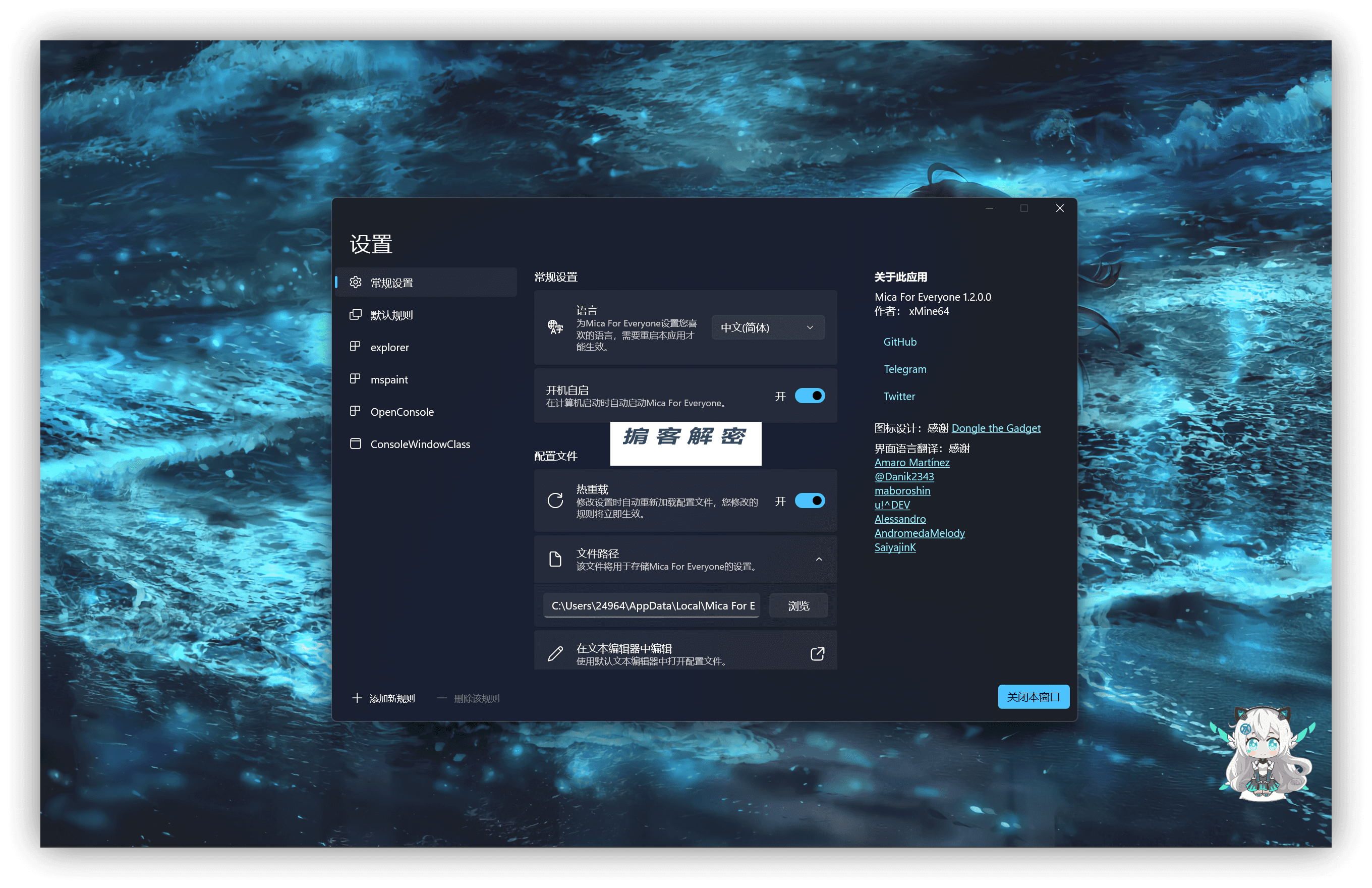Open the @Danik2343 link
This screenshot has height=888, width=1372.
pyautogui.click(x=903, y=476)
